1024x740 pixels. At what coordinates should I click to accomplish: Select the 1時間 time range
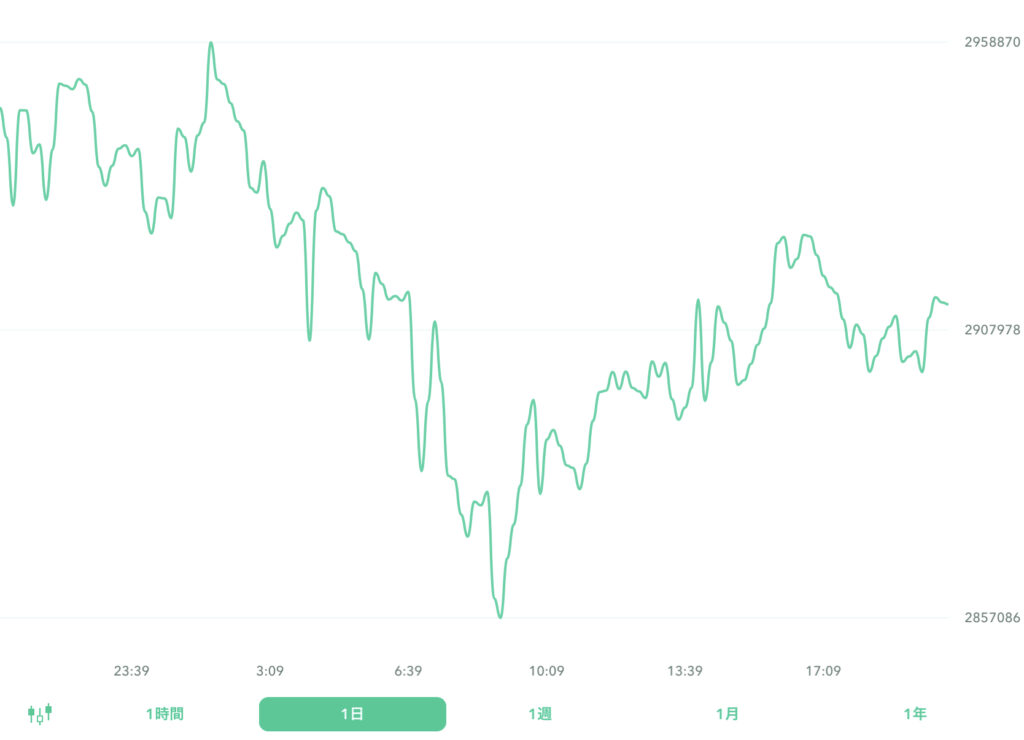click(x=165, y=714)
